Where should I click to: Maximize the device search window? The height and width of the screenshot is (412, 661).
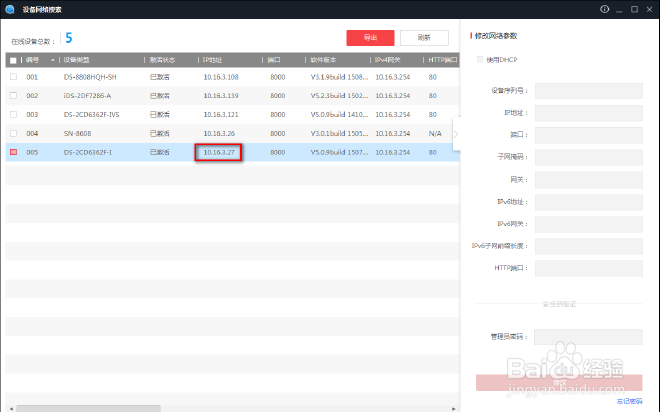pyautogui.click(x=634, y=9)
